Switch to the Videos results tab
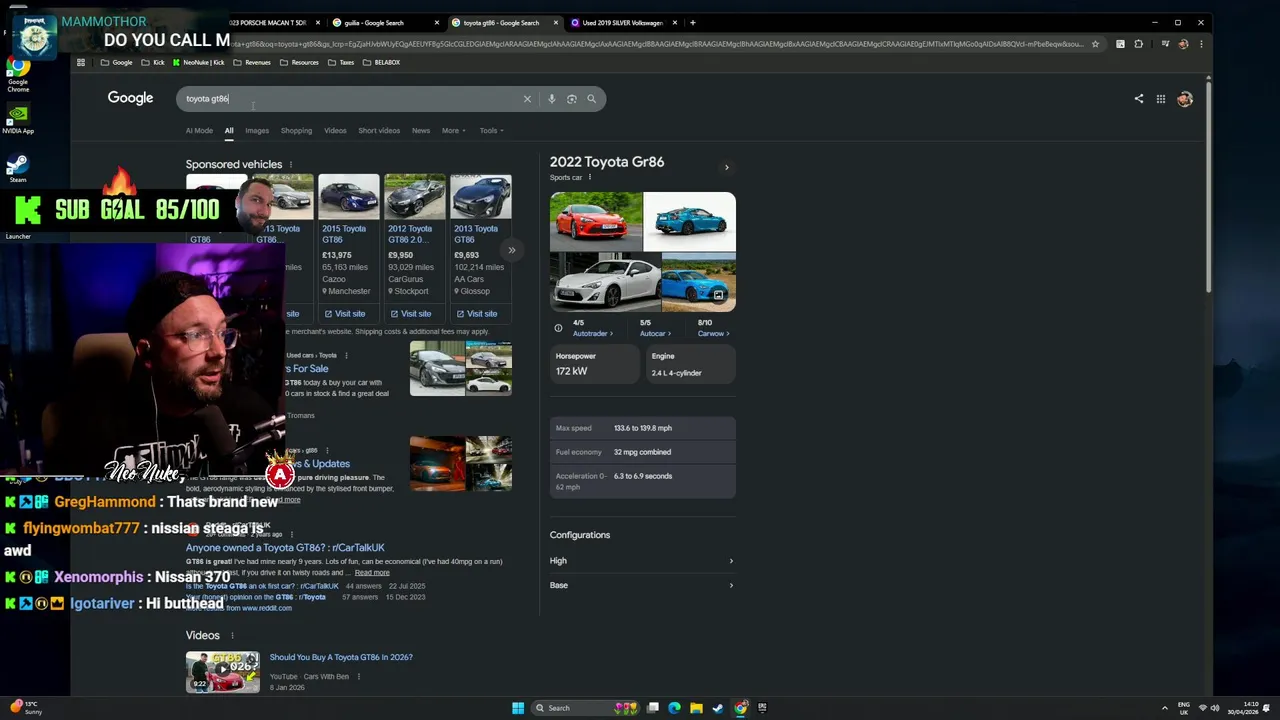 click(335, 131)
